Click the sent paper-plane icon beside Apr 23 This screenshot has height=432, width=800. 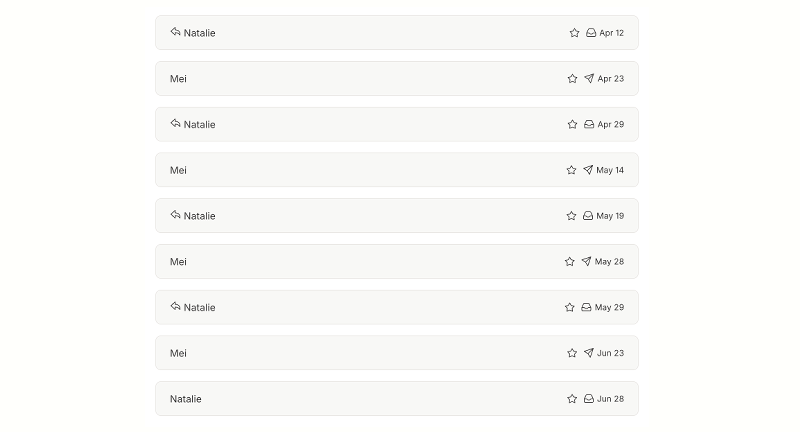click(x=589, y=79)
